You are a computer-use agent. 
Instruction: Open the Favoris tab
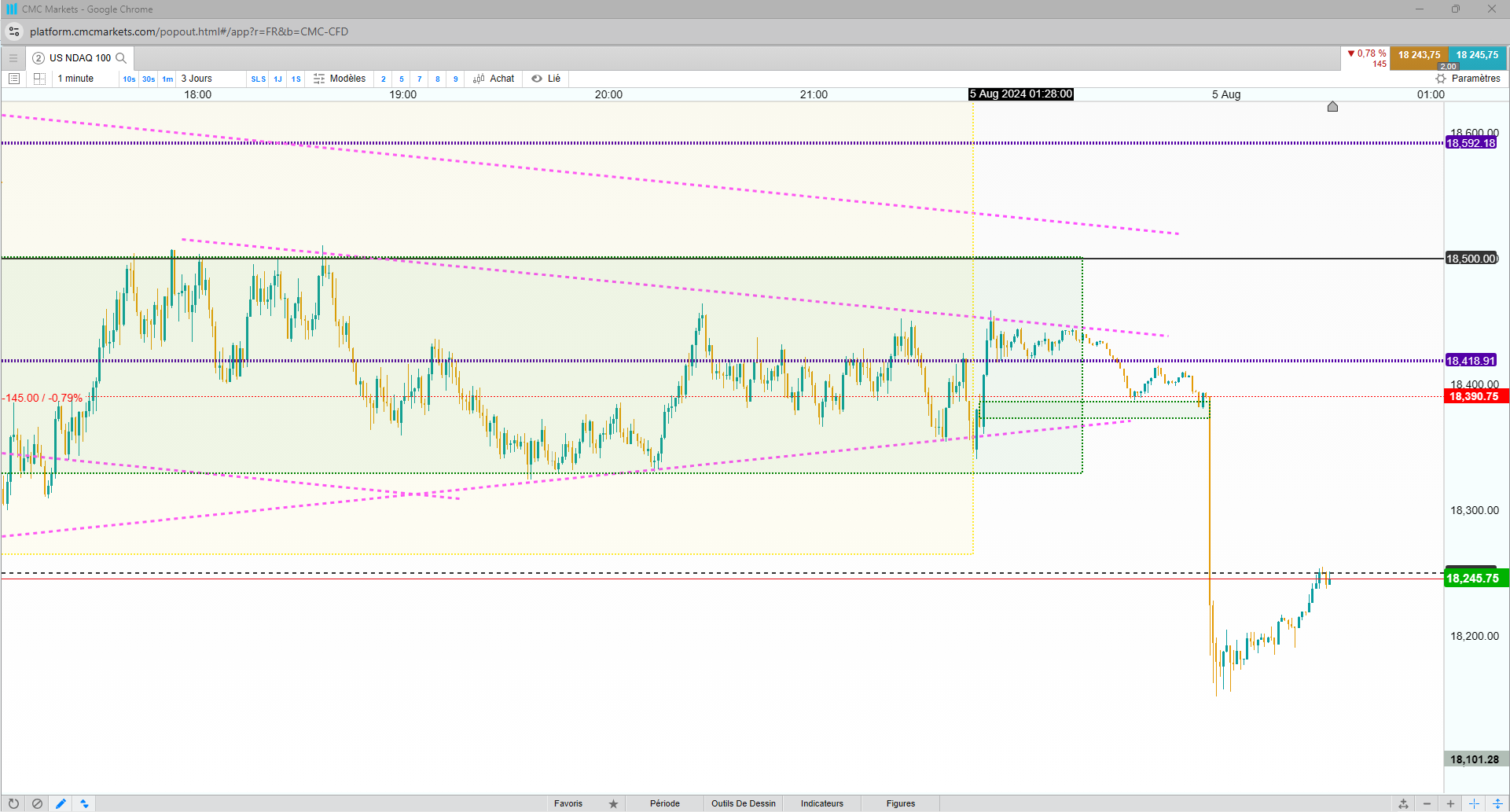coord(568,803)
